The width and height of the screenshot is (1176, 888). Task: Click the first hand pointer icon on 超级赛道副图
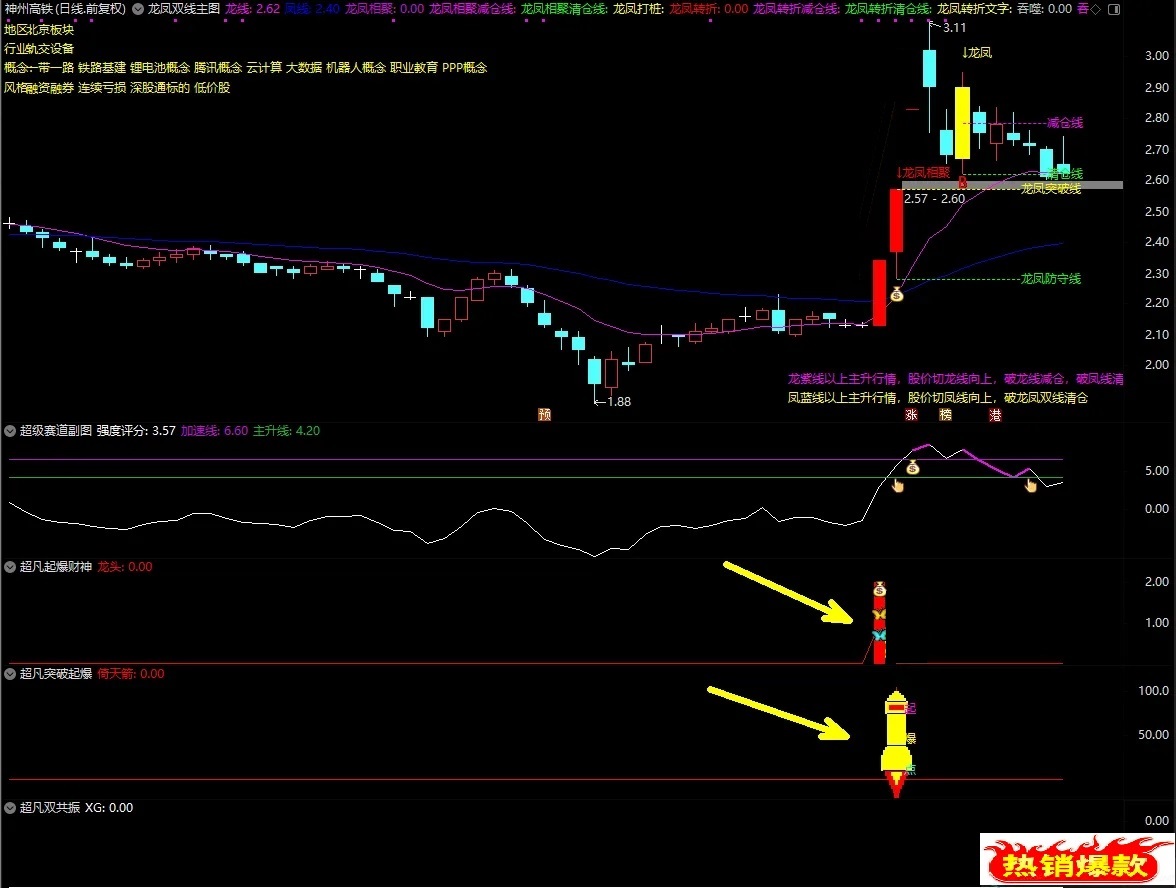[897, 486]
